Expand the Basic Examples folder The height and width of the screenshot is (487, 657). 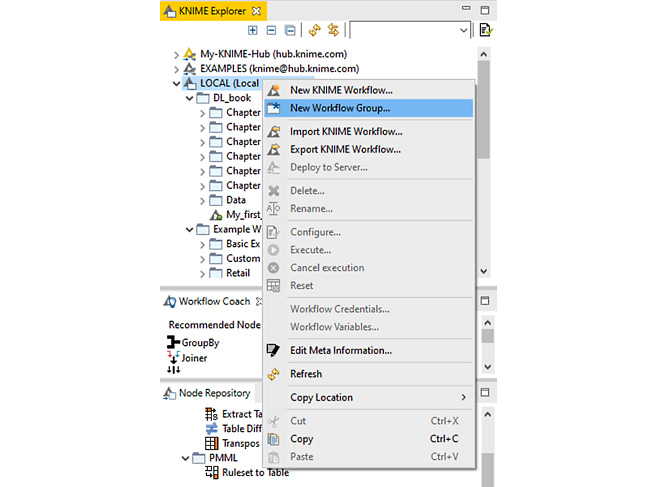(x=202, y=245)
